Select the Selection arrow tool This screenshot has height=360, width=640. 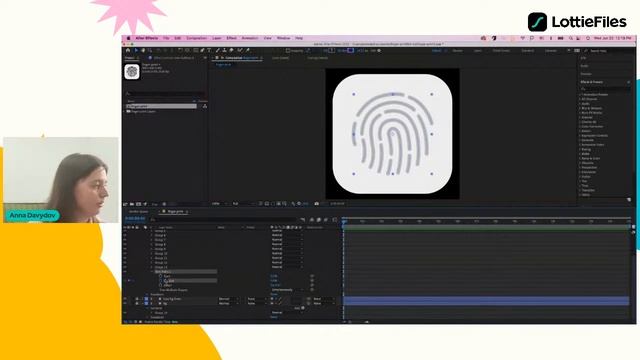[136, 51]
